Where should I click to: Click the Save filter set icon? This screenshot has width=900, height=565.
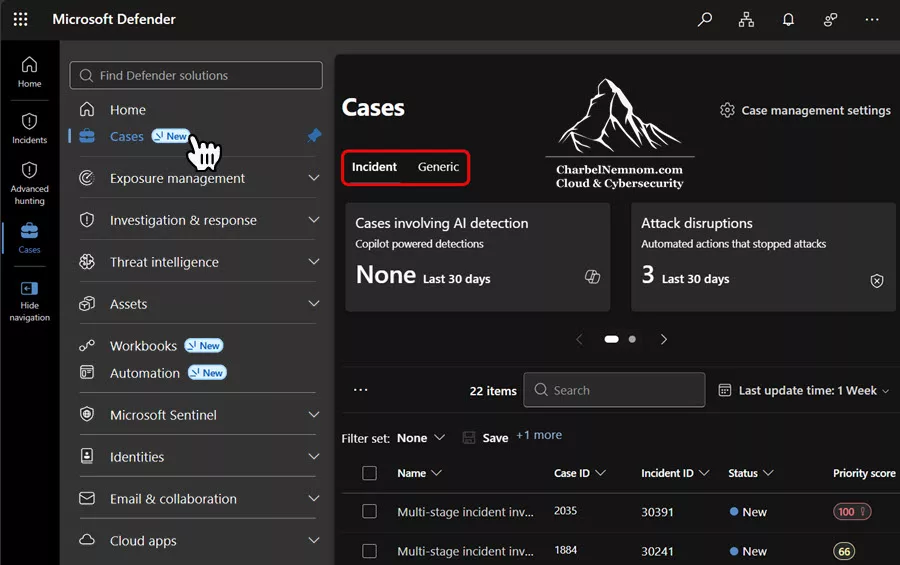[469, 438]
